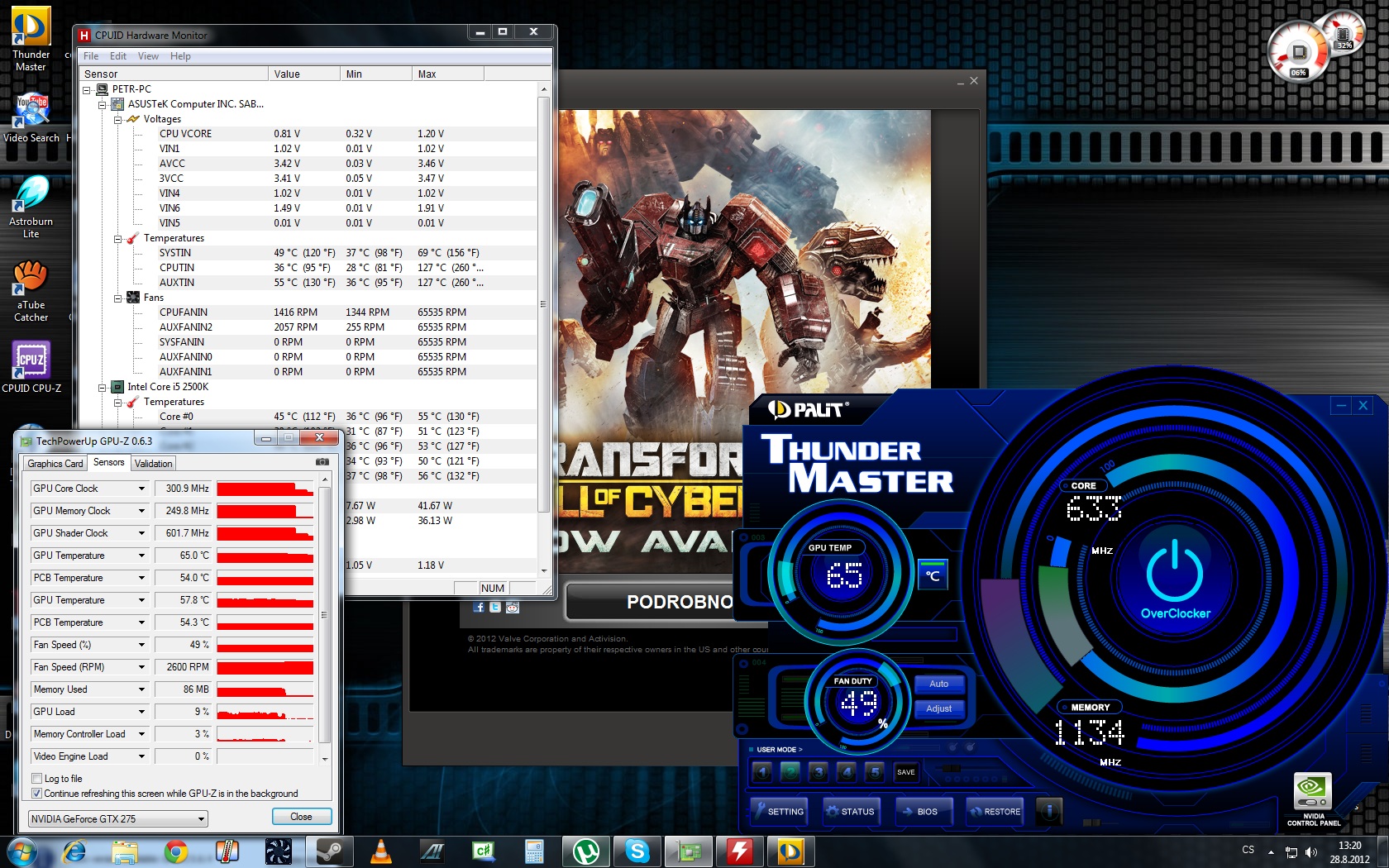Switch to Skype in taskbar
The height and width of the screenshot is (868, 1389).
(x=637, y=851)
